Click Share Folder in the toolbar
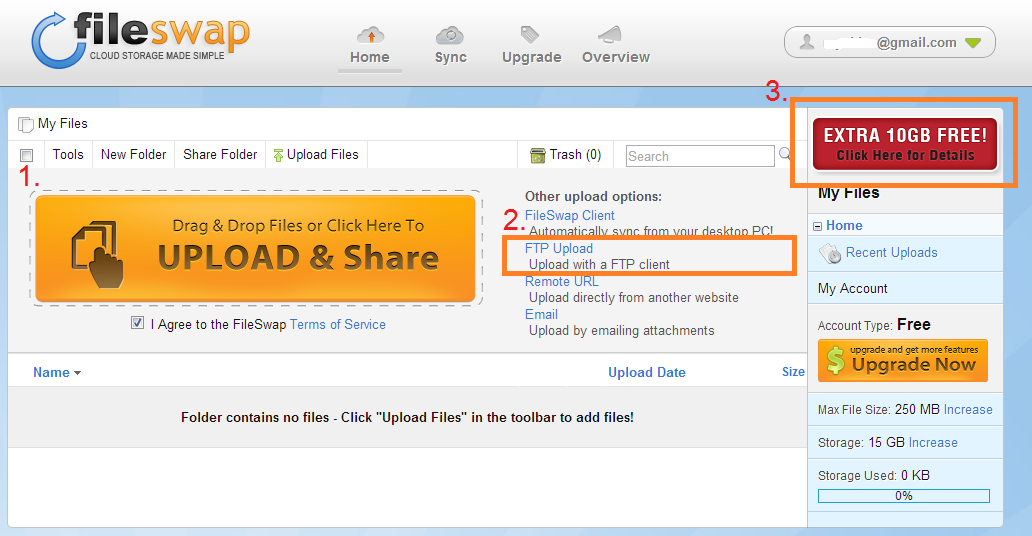The image size is (1032, 536). (220, 155)
